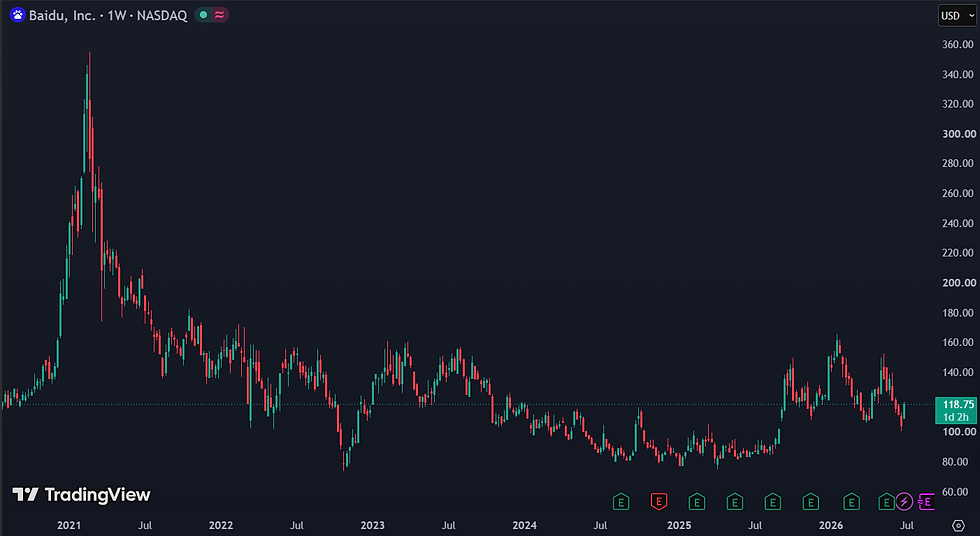This screenshot has width=980, height=536.
Task: Click the purple lightning bolt event icon
Action: (x=904, y=501)
